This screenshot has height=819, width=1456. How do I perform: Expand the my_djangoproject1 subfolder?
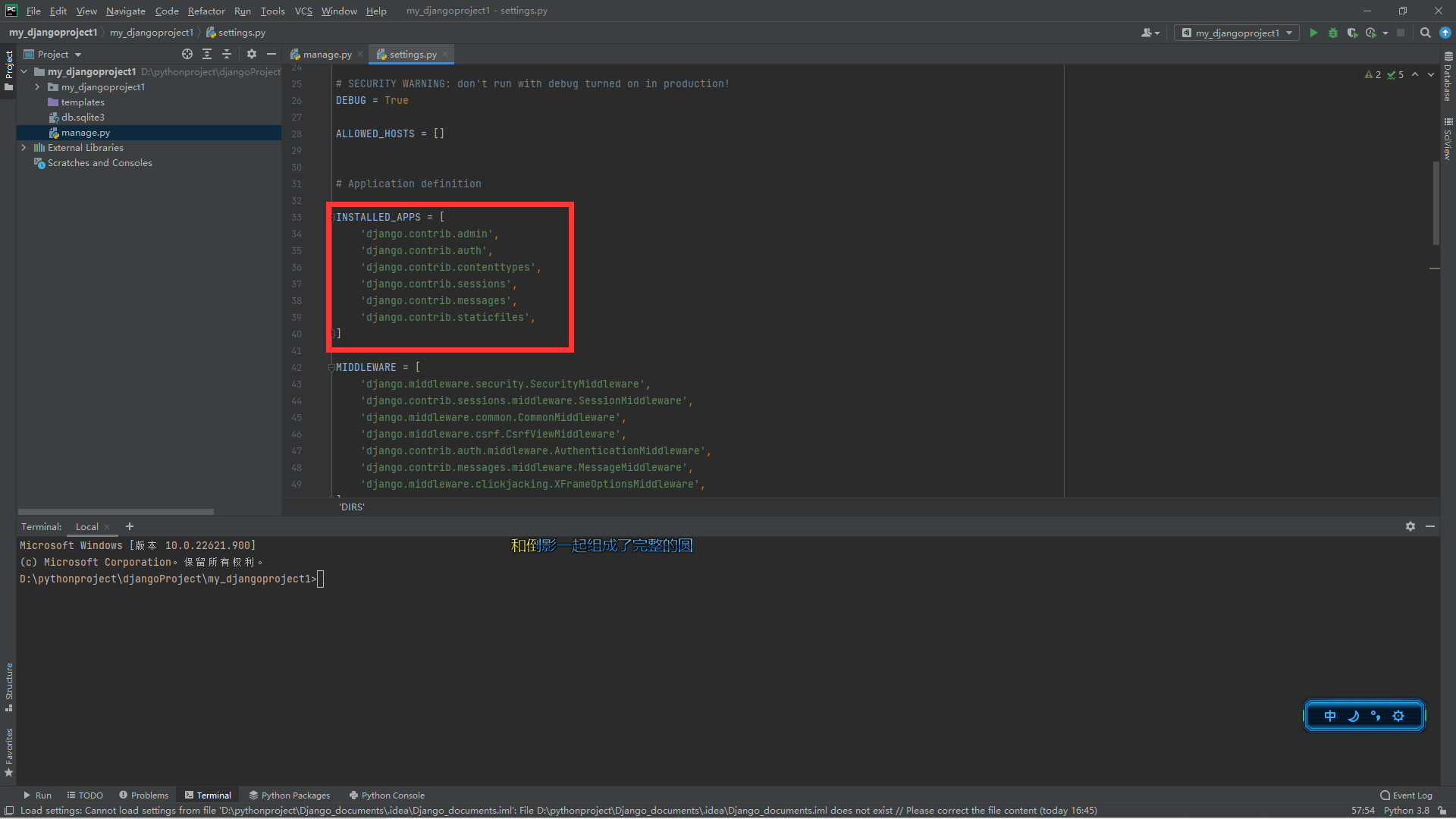click(37, 87)
